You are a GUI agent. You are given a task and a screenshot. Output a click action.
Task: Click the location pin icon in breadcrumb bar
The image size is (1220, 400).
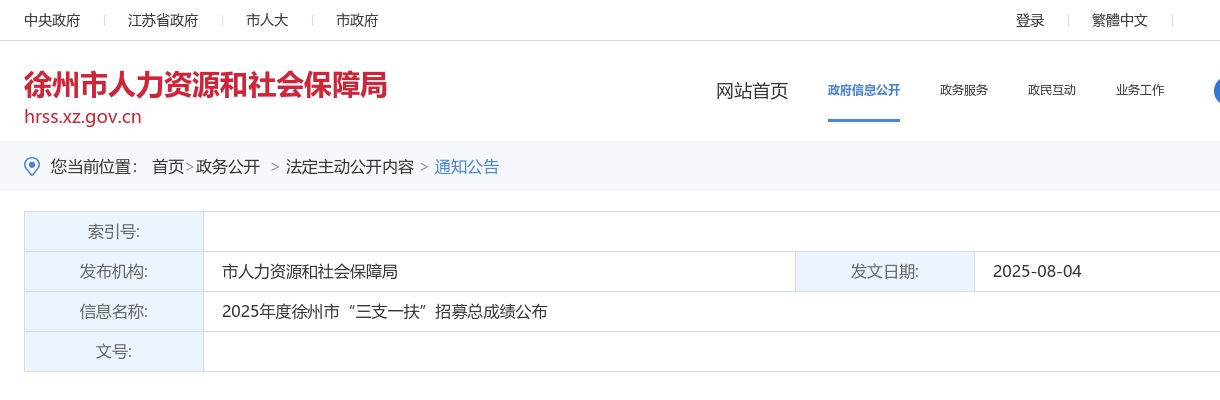coord(32,166)
